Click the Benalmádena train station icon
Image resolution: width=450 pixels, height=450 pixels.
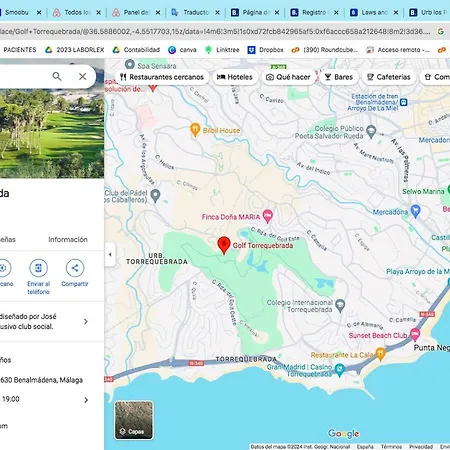(404, 102)
